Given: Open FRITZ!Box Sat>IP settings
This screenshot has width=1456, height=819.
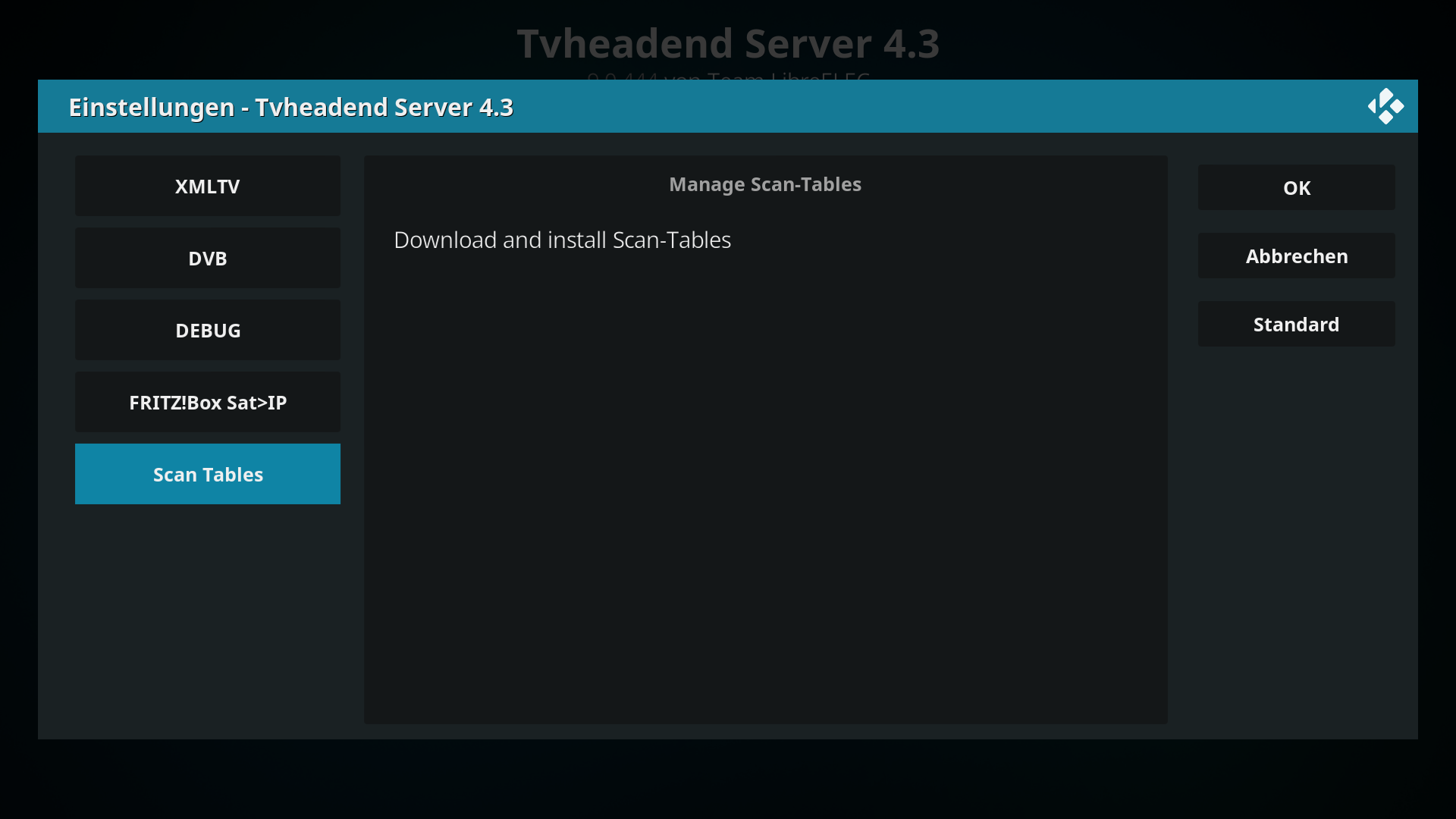Looking at the screenshot, I should tap(208, 402).
